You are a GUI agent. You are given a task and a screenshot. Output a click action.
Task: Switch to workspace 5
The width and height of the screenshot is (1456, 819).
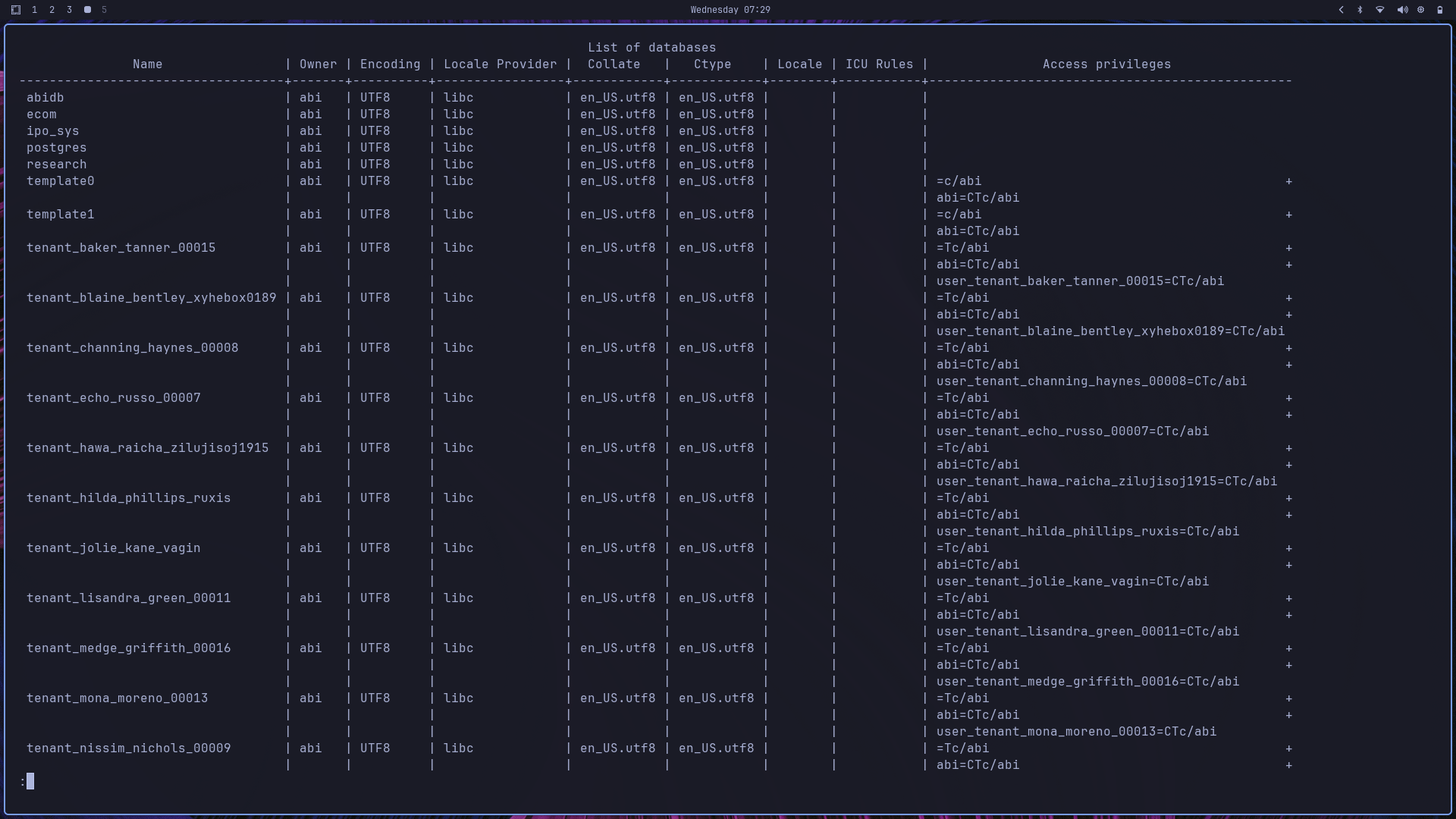pyautogui.click(x=104, y=10)
